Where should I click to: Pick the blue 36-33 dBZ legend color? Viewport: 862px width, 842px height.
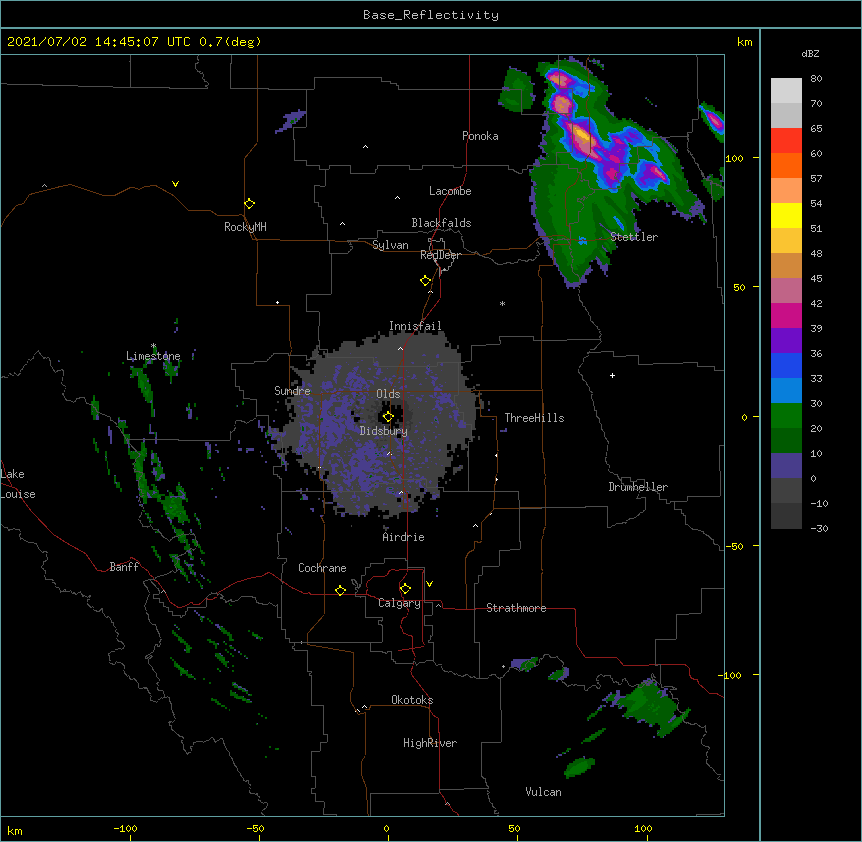[x=786, y=365]
